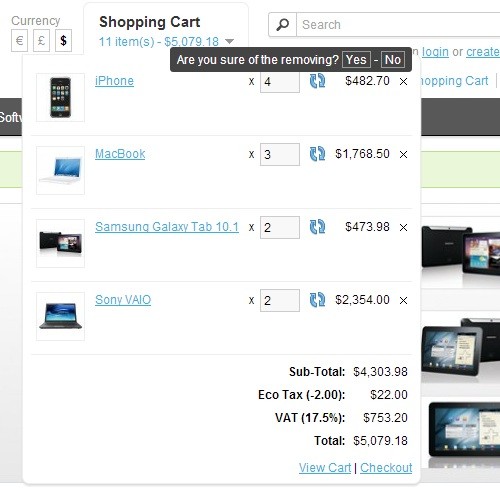Viewport: 500px width, 500px height.
Task: Click the iPhone quantity input field
Action: (280, 82)
